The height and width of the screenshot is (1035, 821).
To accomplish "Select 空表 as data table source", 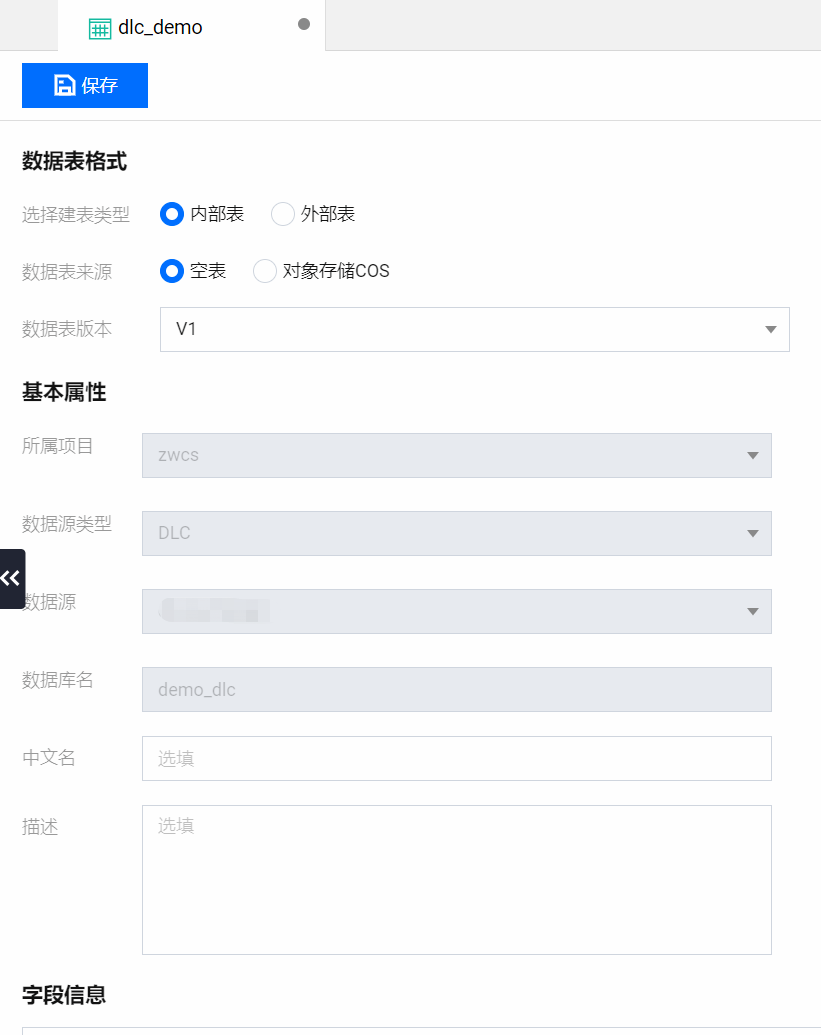I will [x=172, y=271].
